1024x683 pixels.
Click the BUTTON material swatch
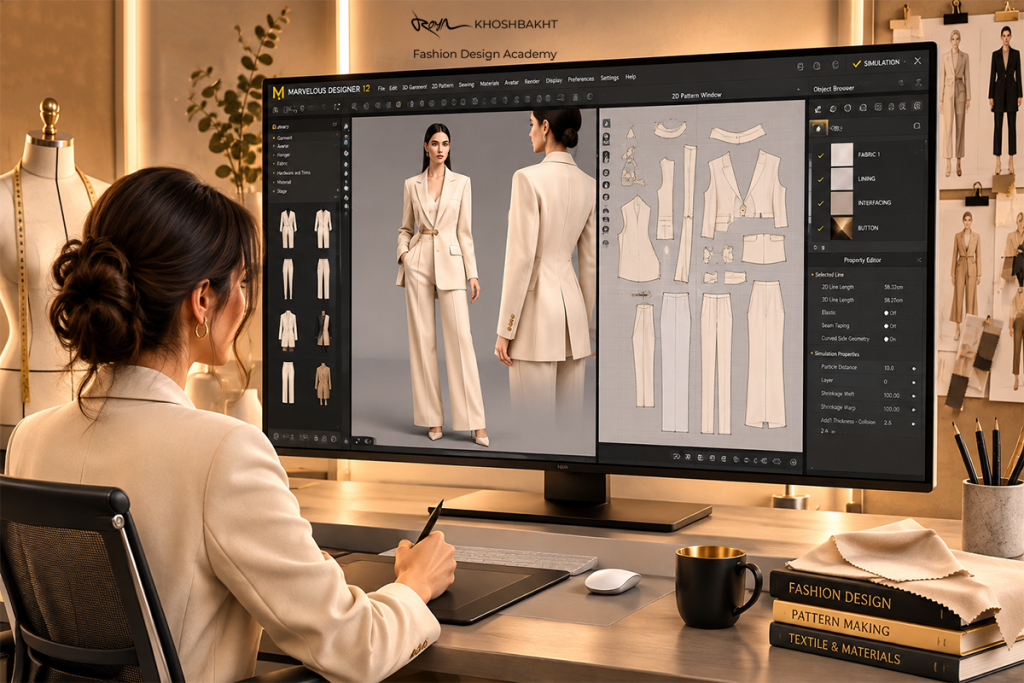[x=842, y=229]
